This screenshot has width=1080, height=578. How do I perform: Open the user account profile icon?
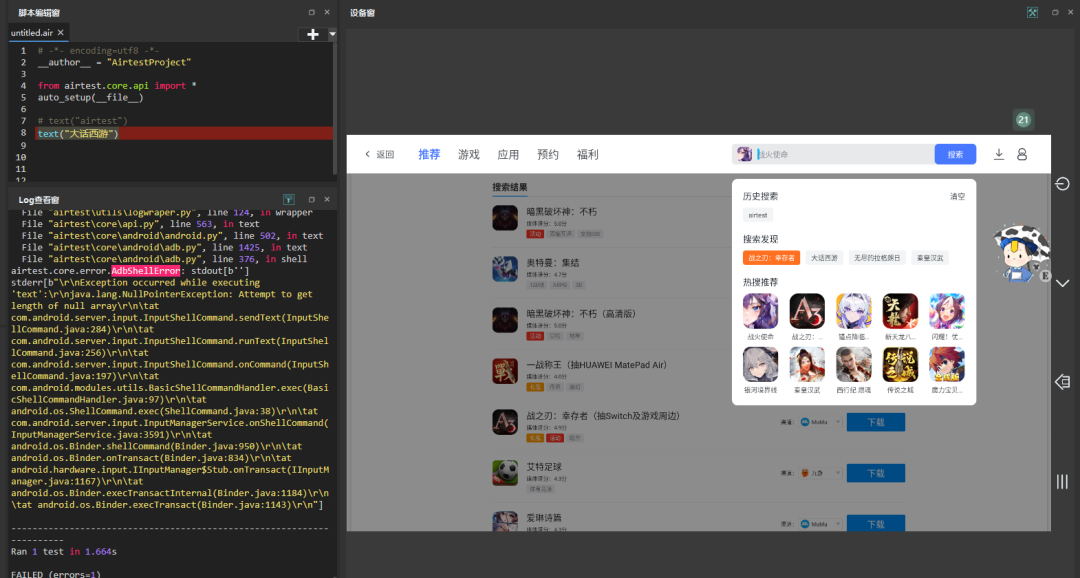[1022, 154]
